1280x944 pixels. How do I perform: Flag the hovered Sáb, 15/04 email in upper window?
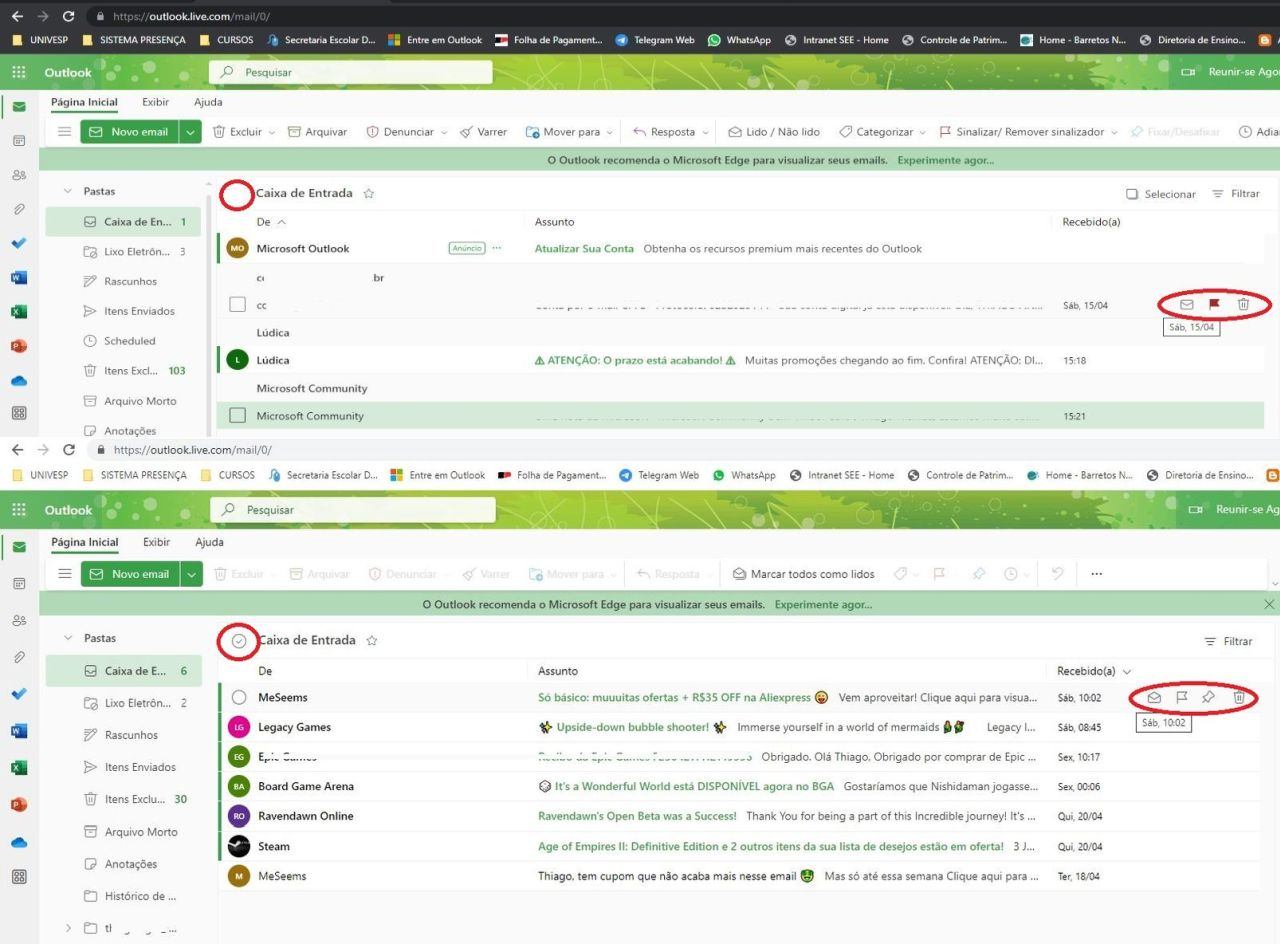tap(1215, 304)
